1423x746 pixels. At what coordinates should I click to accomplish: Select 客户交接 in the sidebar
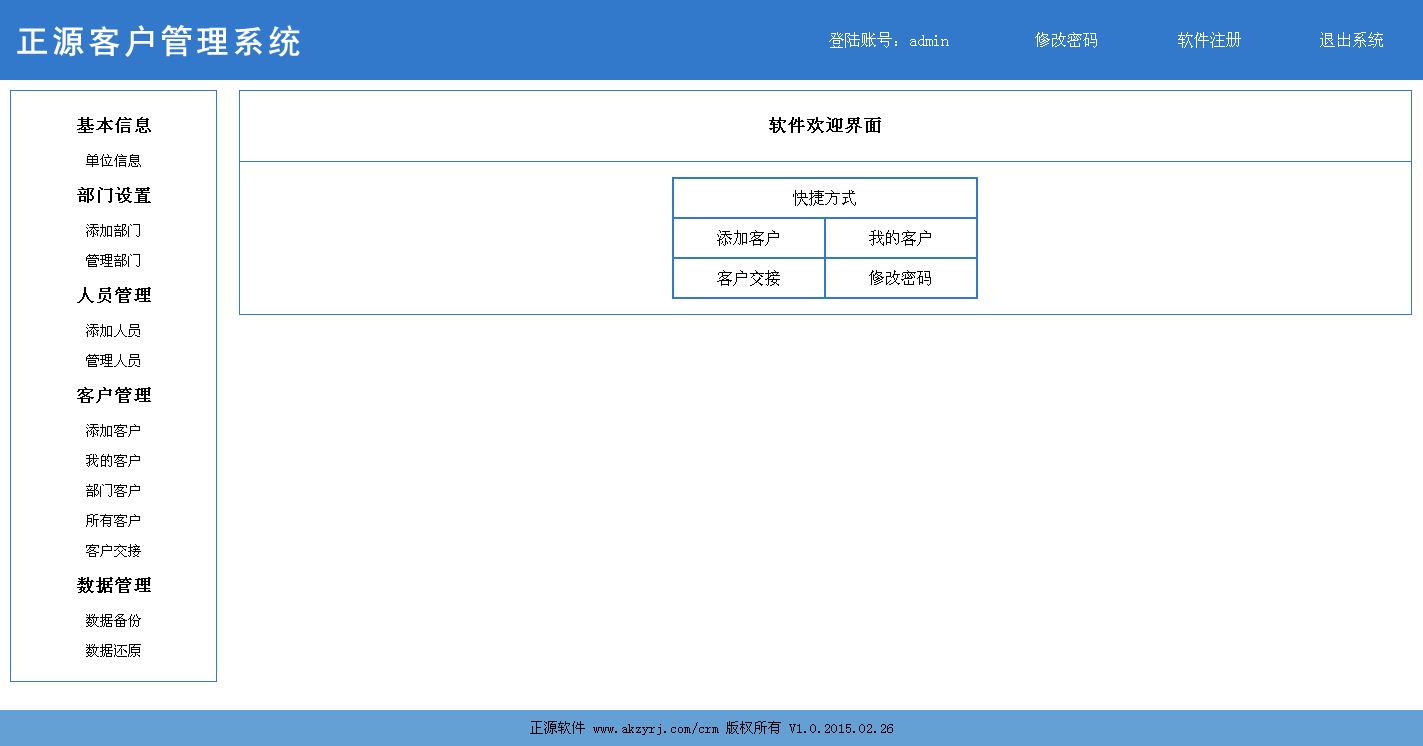[x=113, y=550]
